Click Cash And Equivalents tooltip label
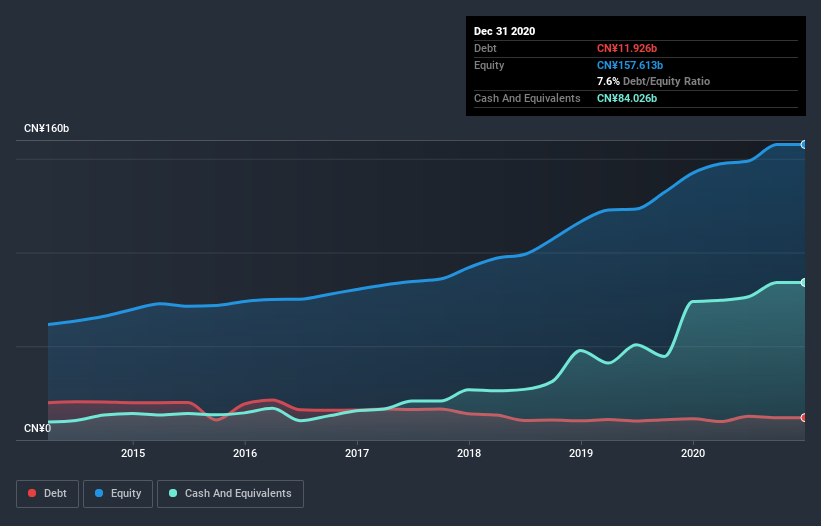 click(x=527, y=98)
